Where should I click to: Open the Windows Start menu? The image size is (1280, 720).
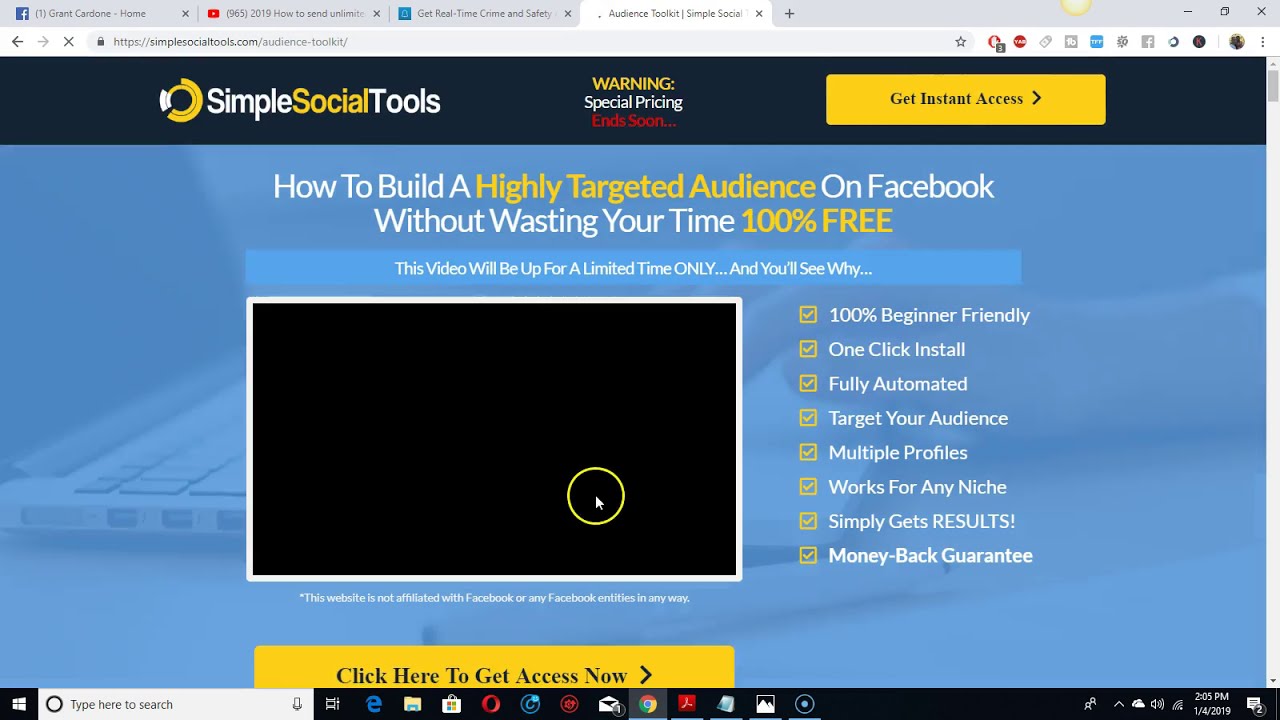(x=19, y=704)
